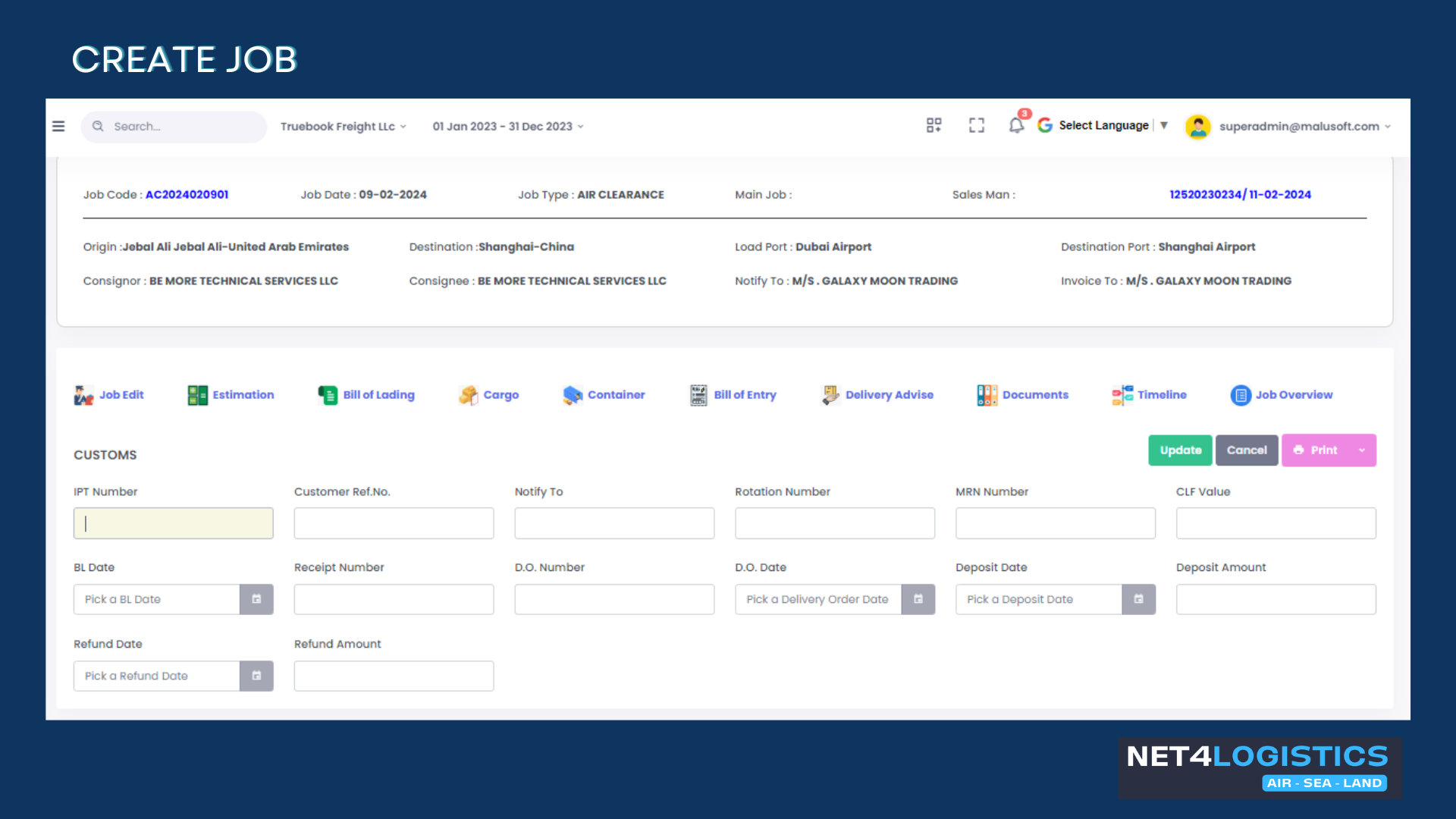
Task: Toggle fullscreen mode icon
Action: tap(977, 125)
